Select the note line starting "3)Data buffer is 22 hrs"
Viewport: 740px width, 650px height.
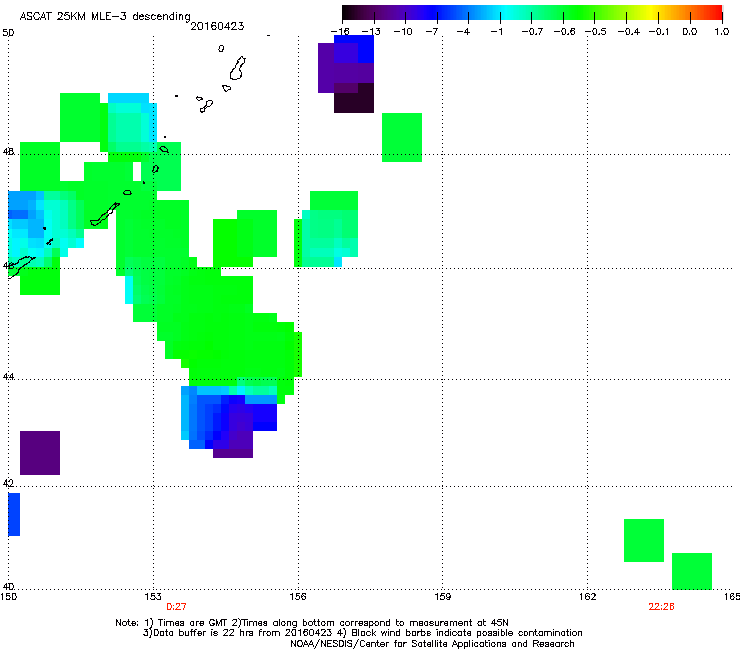click(362, 633)
